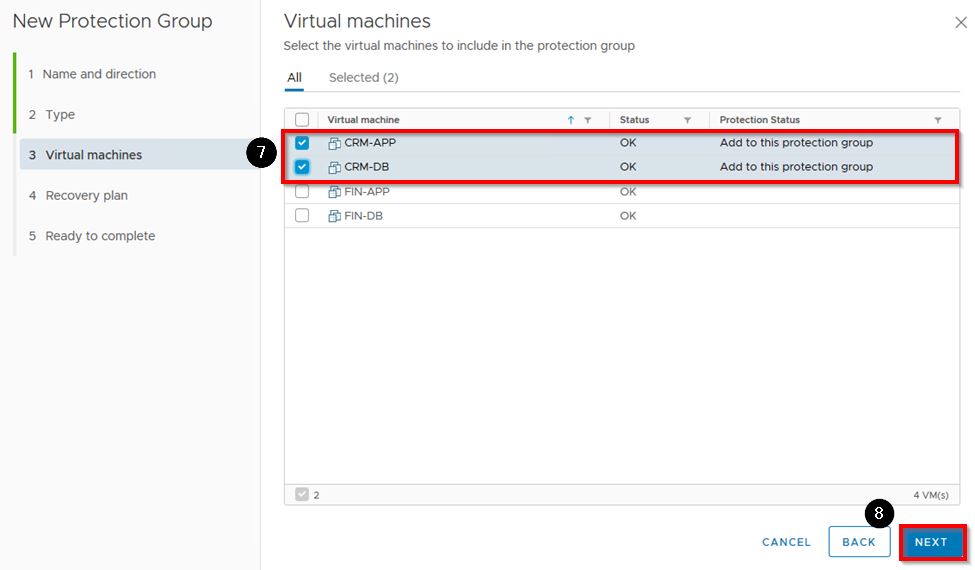Click the sort arrow in Virtual machine column
The width and height of the screenshot is (975, 570).
point(571,120)
